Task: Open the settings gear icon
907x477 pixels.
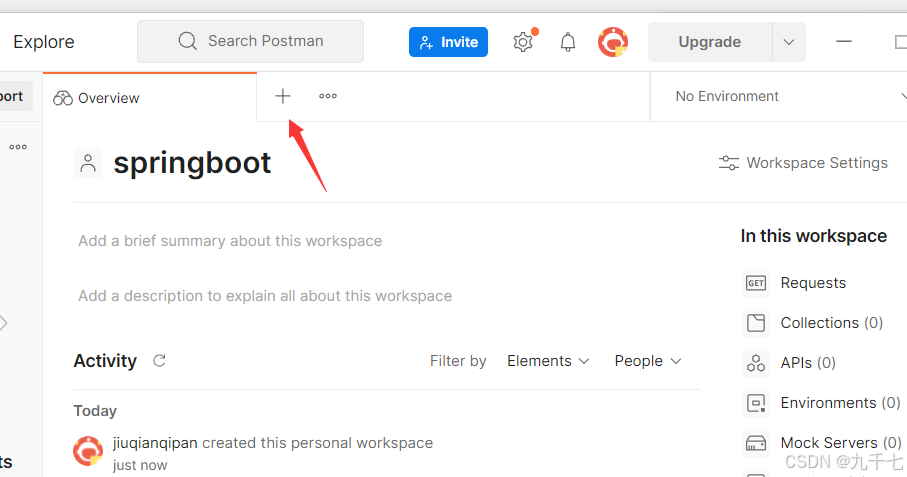Action: 523,42
